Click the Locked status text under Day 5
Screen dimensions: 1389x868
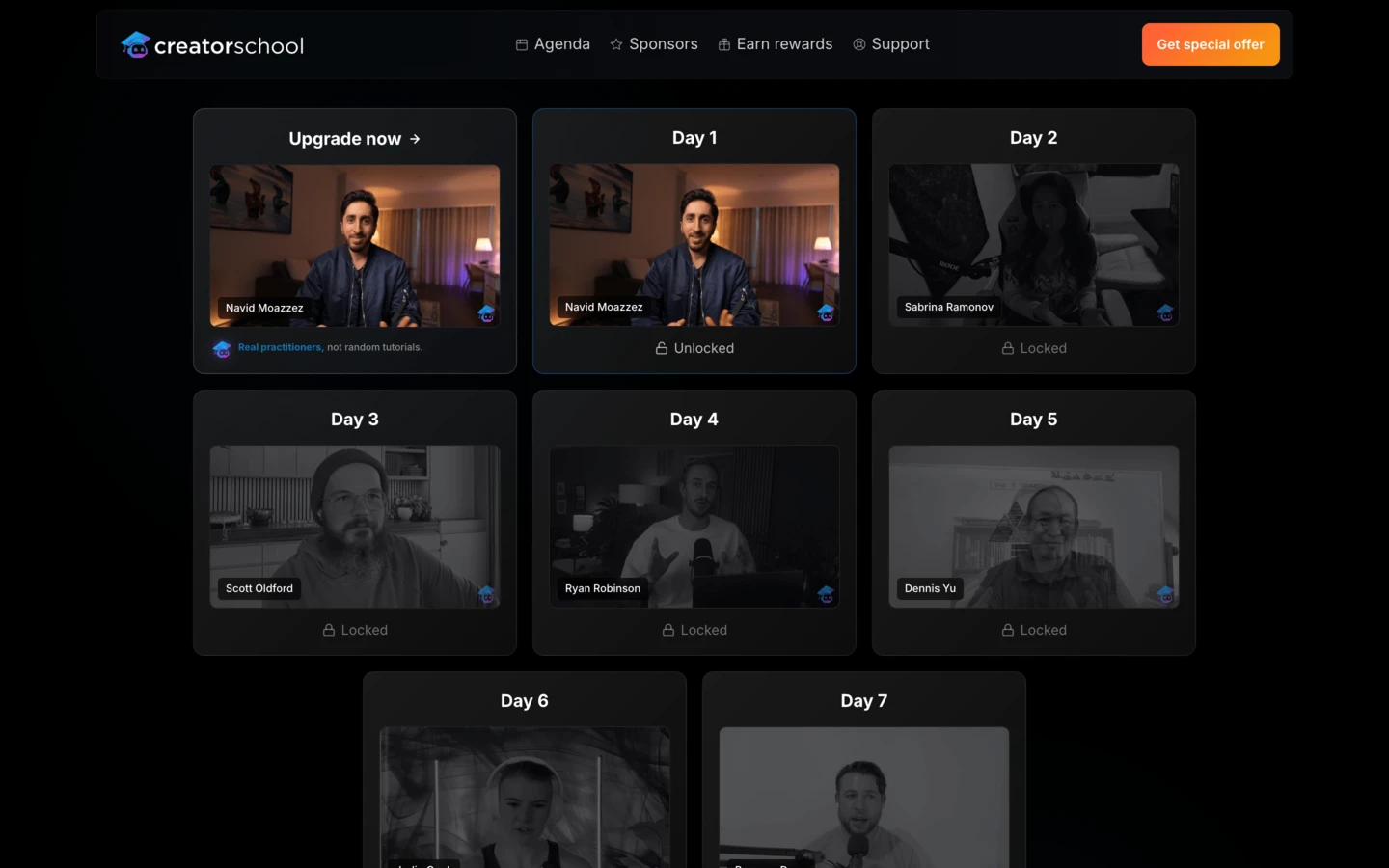point(1044,630)
